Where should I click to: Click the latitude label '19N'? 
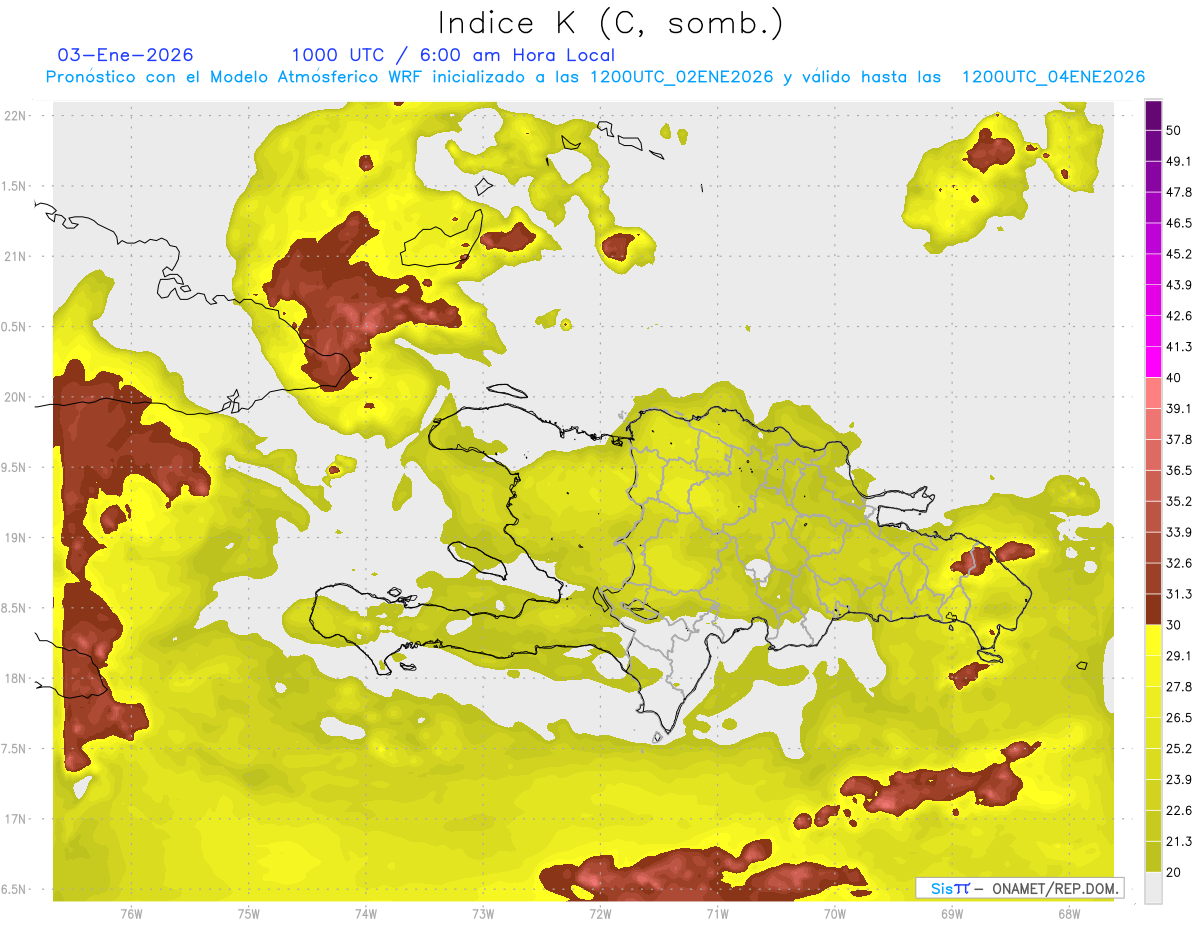coord(15,538)
